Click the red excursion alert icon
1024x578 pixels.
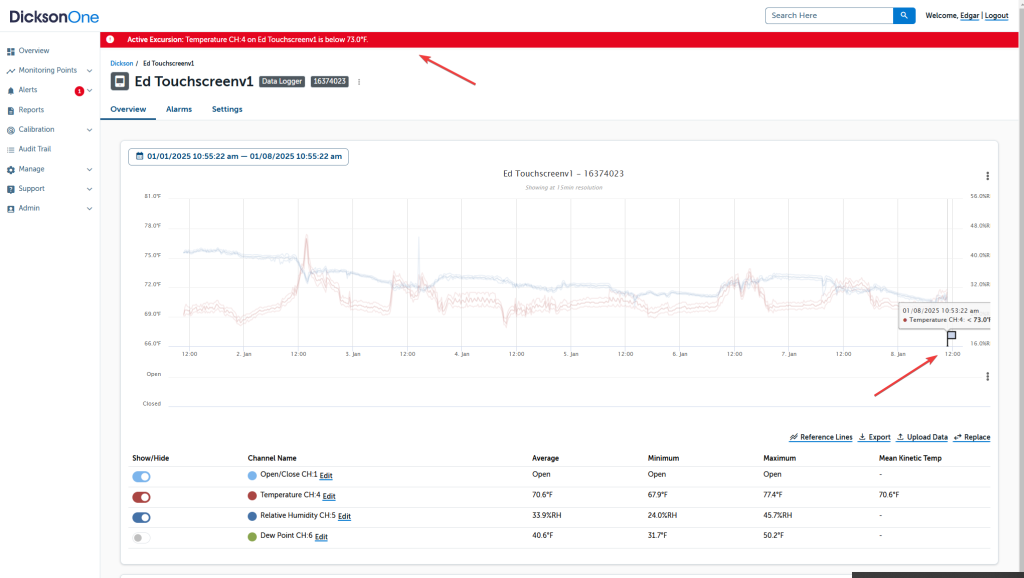click(110, 39)
